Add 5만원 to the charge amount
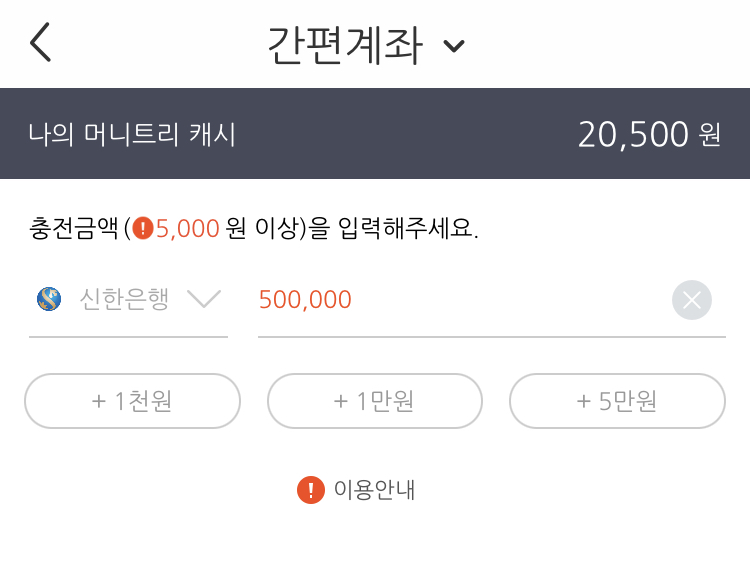The image size is (750, 575). (x=617, y=401)
